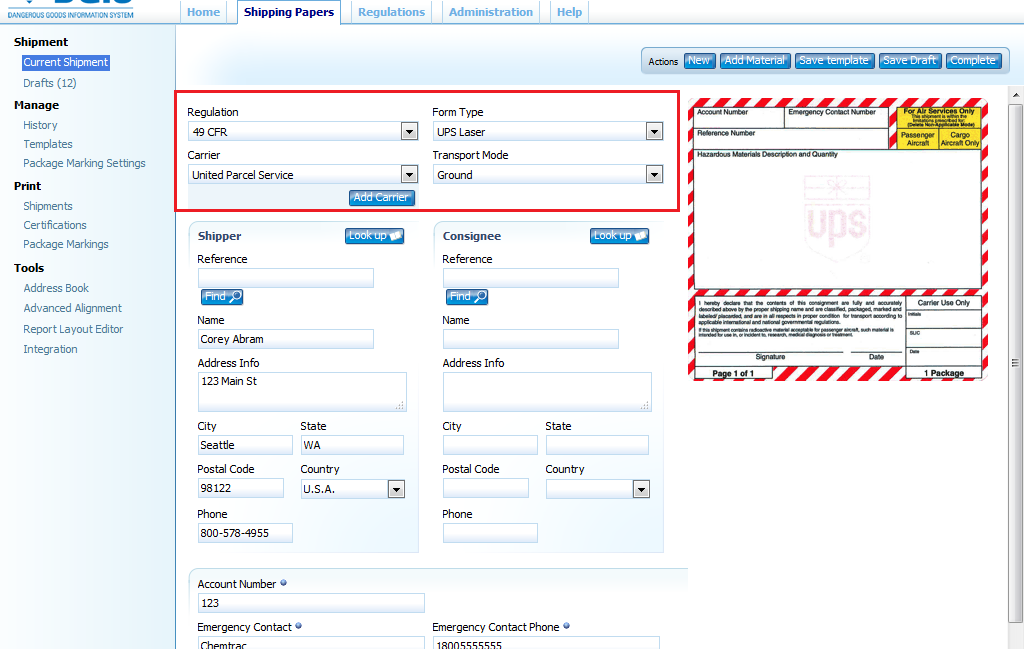Click the Consignee Look up book icon button
Screen dimensions: 1024x649
click(x=620, y=236)
